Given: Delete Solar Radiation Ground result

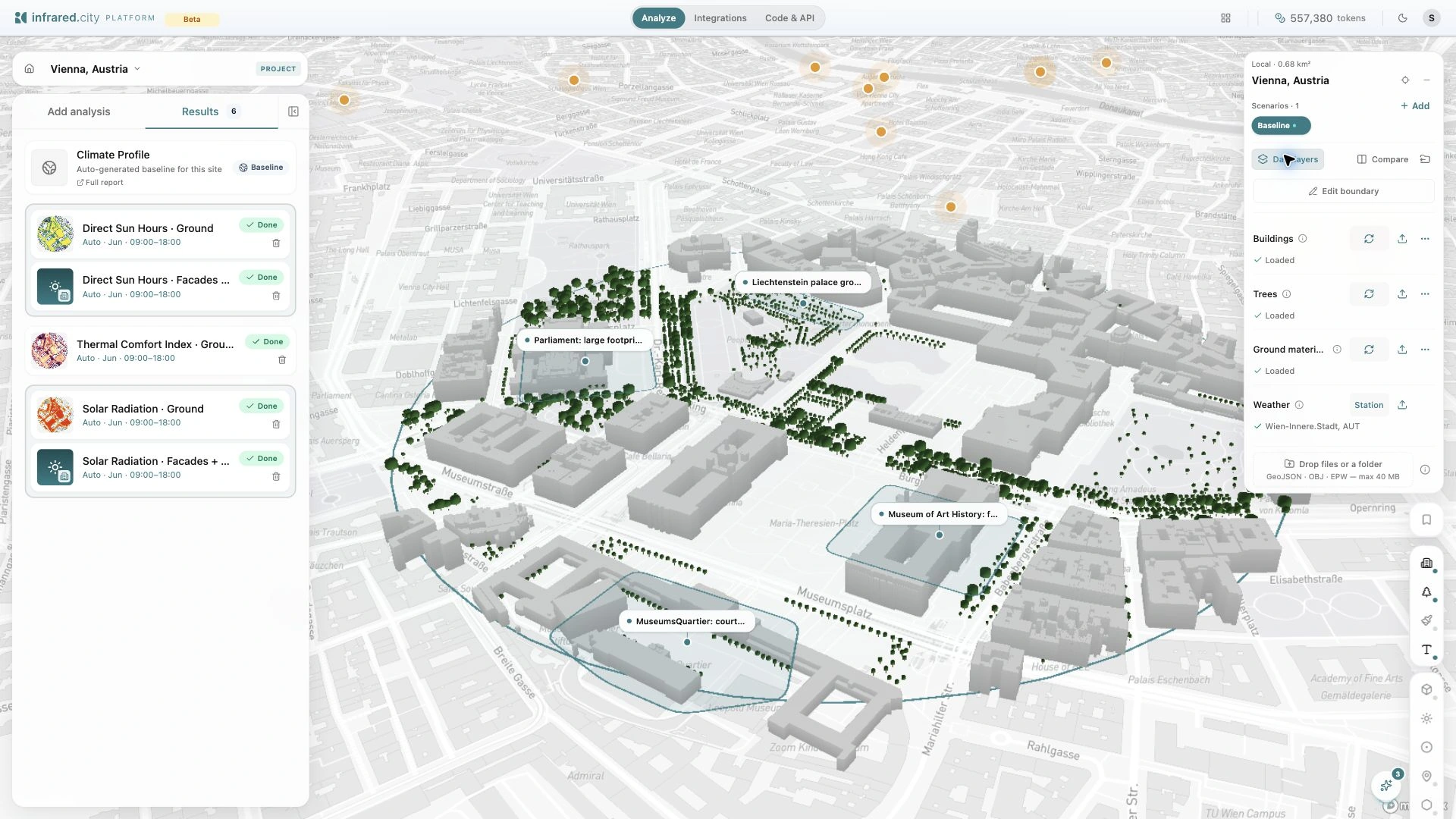Looking at the screenshot, I should pyautogui.click(x=276, y=425).
